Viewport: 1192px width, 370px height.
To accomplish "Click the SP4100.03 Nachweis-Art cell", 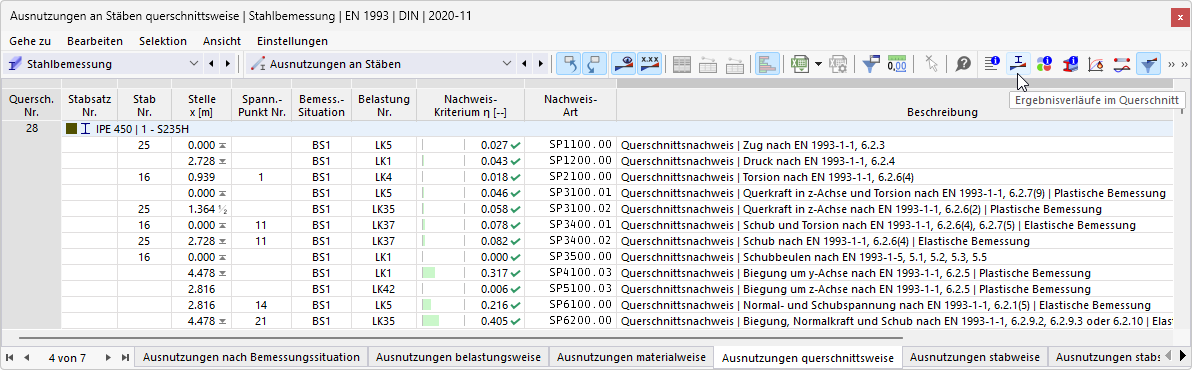I will [570, 273].
